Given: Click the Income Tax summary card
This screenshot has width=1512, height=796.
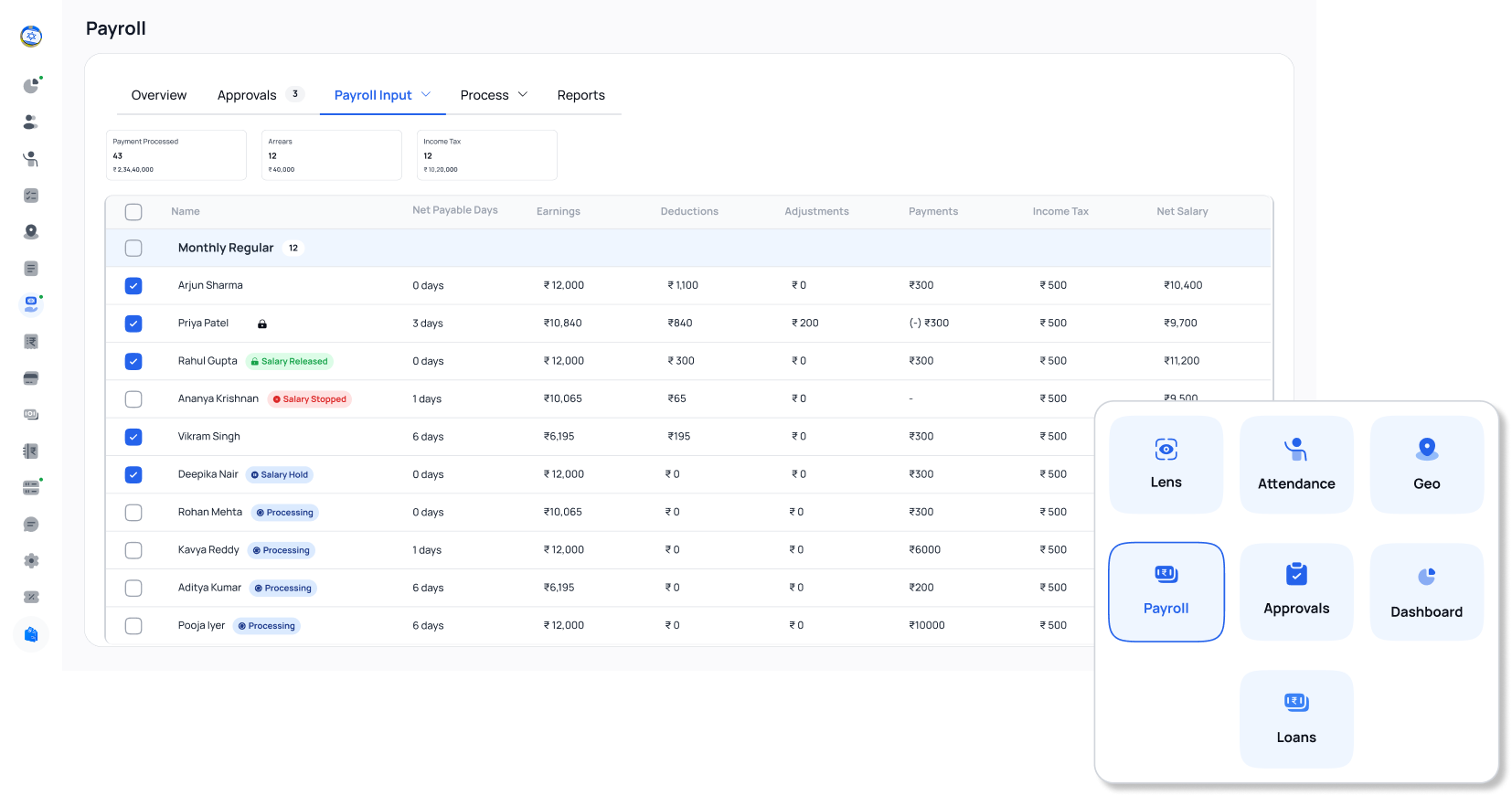Looking at the screenshot, I should click(487, 155).
